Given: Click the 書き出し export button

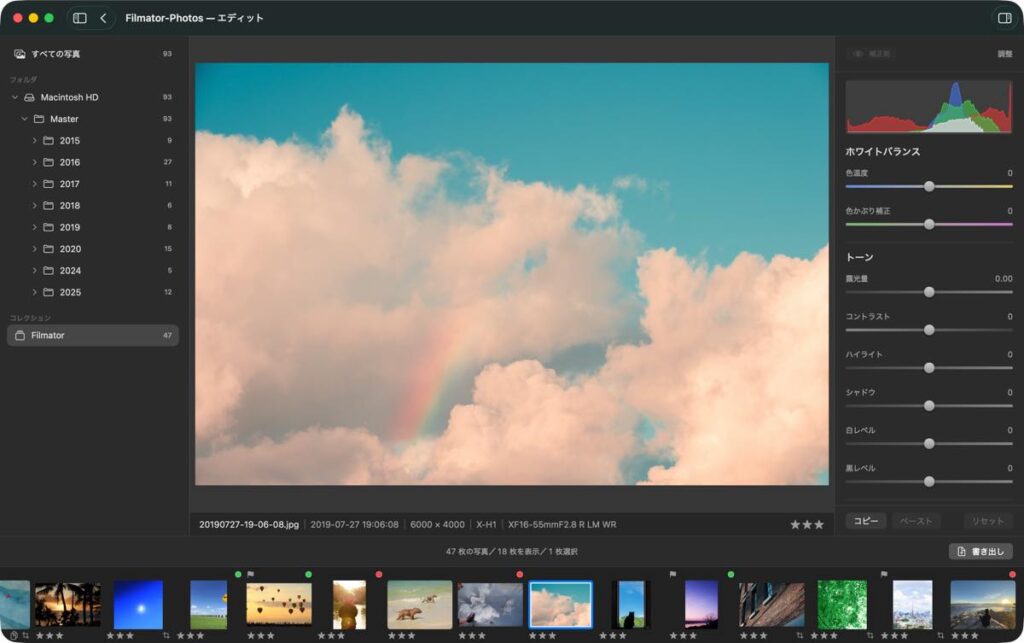Looking at the screenshot, I should (x=981, y=552).
